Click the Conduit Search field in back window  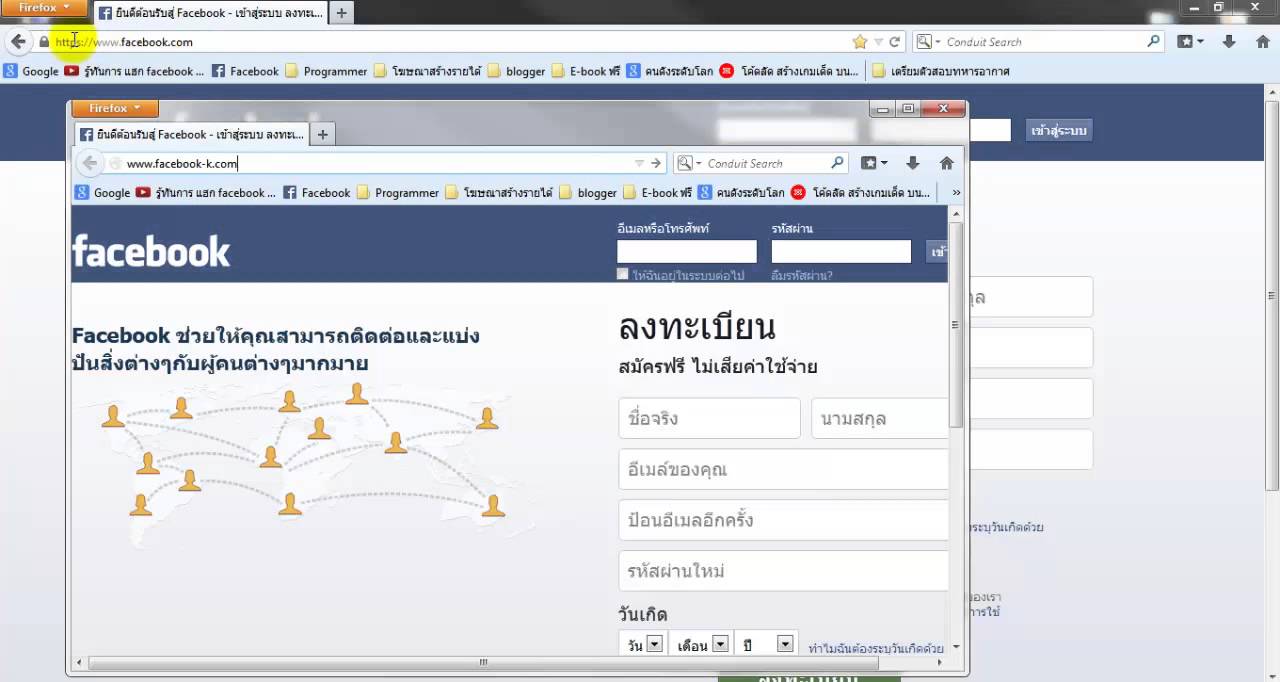(x=1042, y=42)
